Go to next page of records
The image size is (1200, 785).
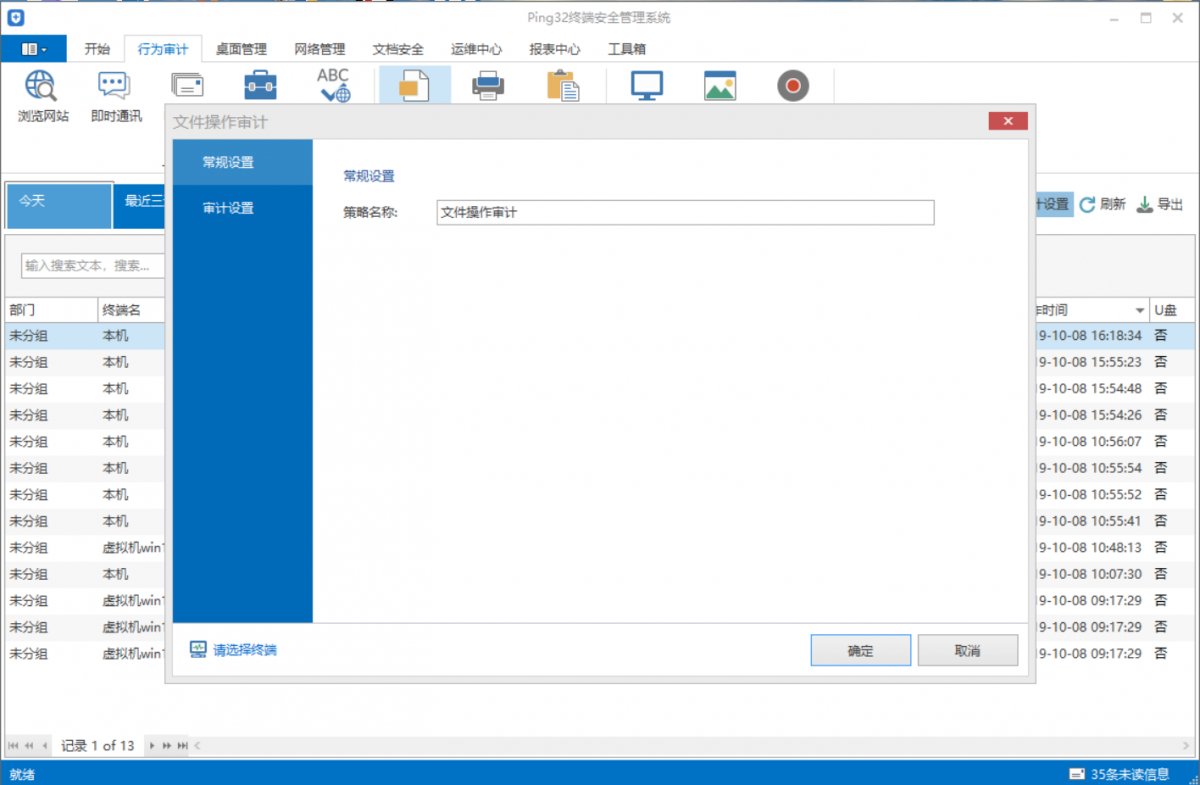point(167,746)
